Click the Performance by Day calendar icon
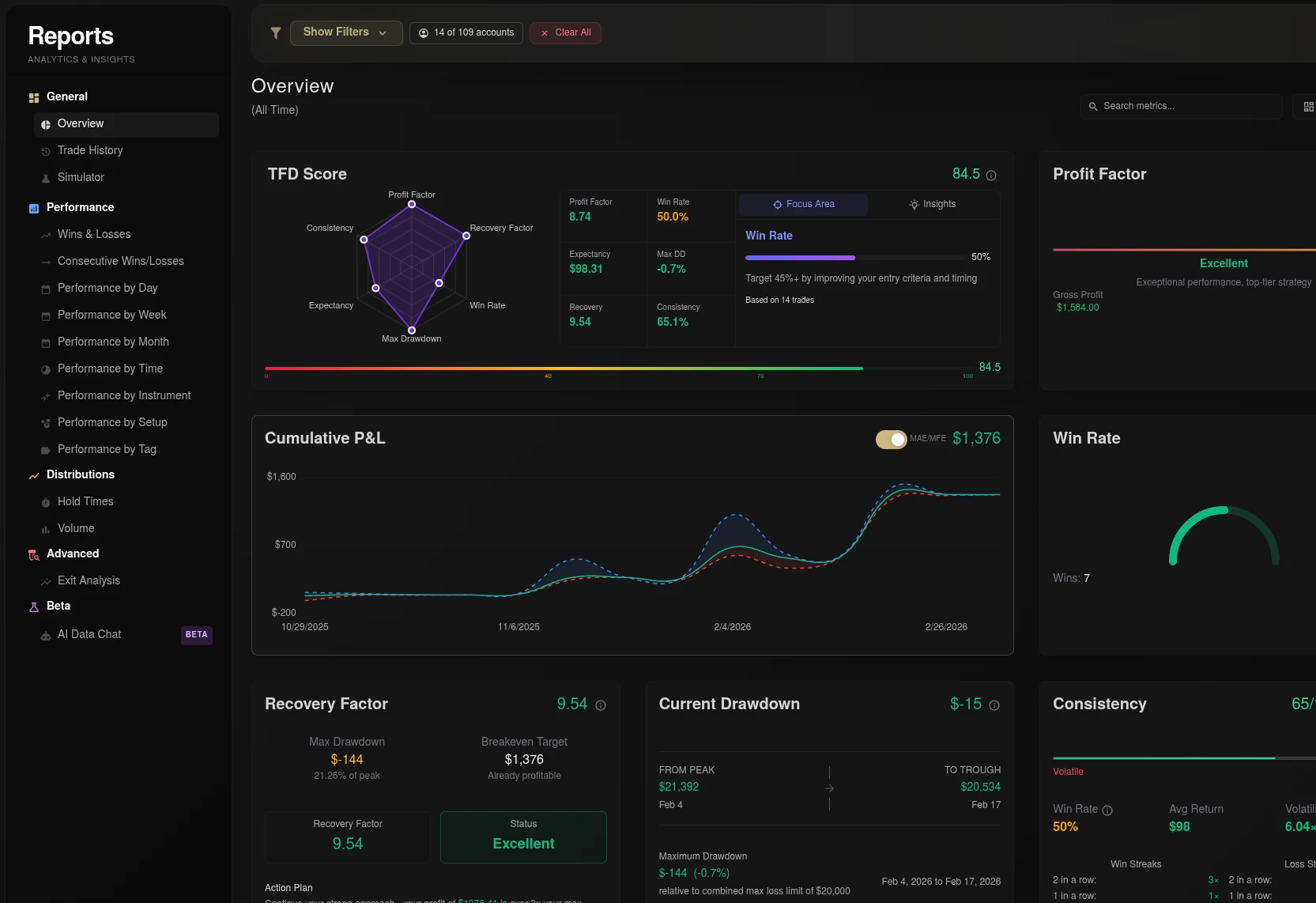Image resolution: width=1316 pixels, height=903 pixels. pyautogui.click(x=46, y=289)
